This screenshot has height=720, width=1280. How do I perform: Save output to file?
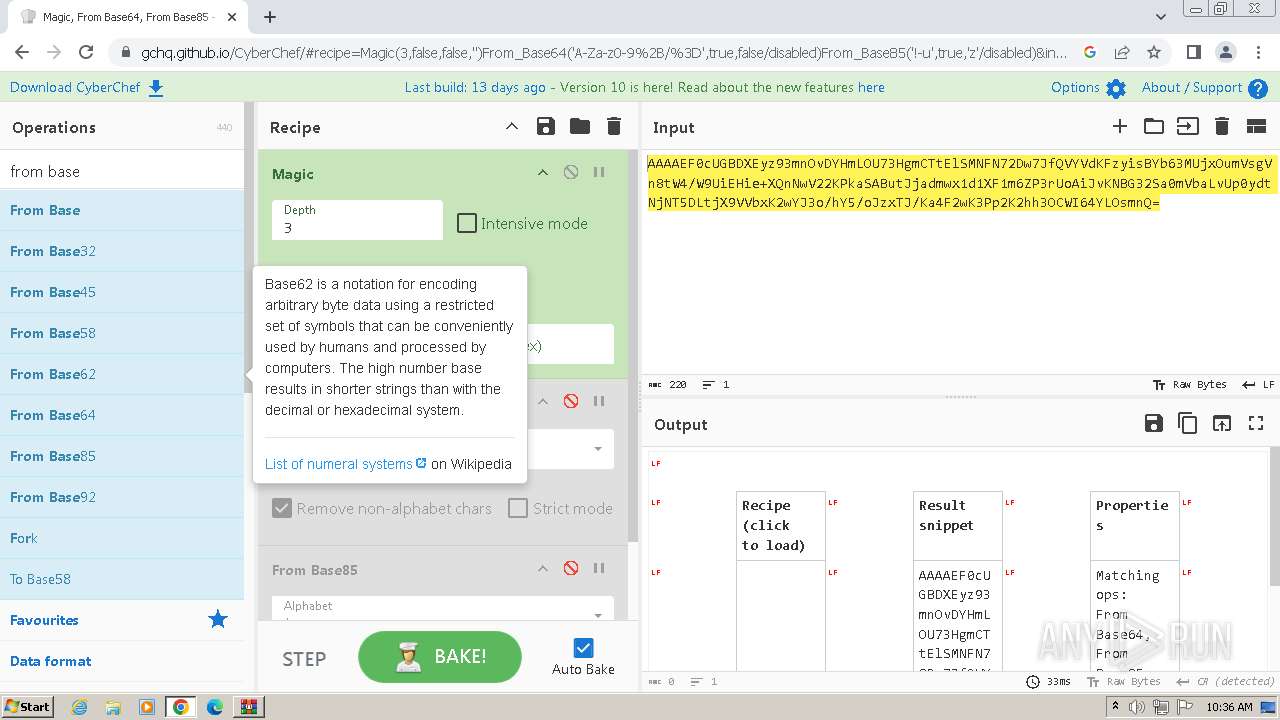1154,423
